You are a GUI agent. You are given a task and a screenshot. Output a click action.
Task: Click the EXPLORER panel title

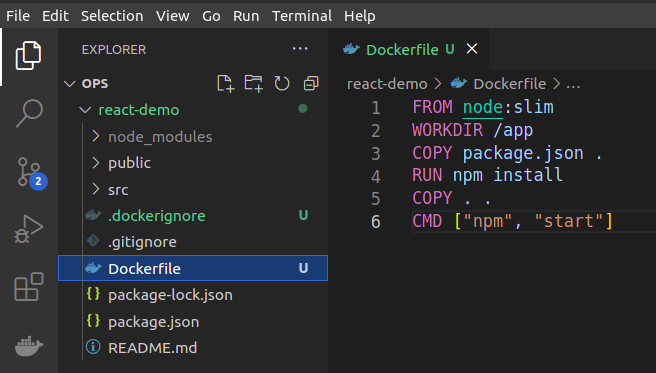click(114, 49)
